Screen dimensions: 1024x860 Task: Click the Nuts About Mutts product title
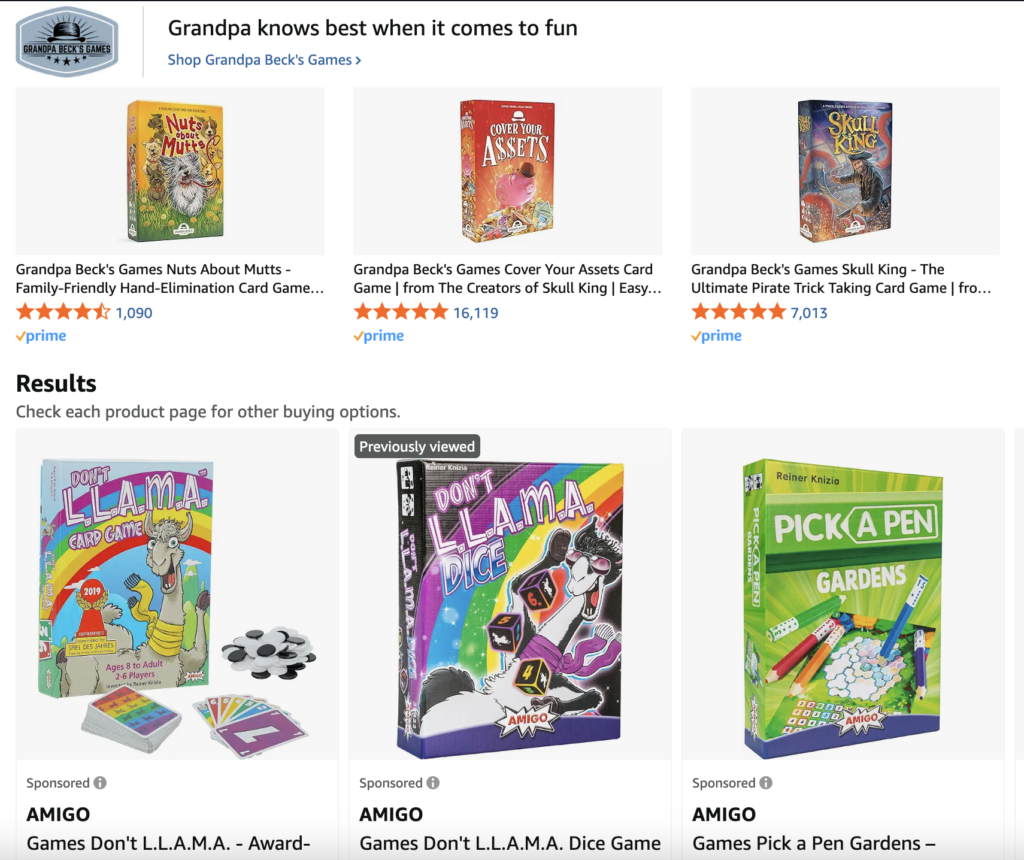(x=170, y=279)
